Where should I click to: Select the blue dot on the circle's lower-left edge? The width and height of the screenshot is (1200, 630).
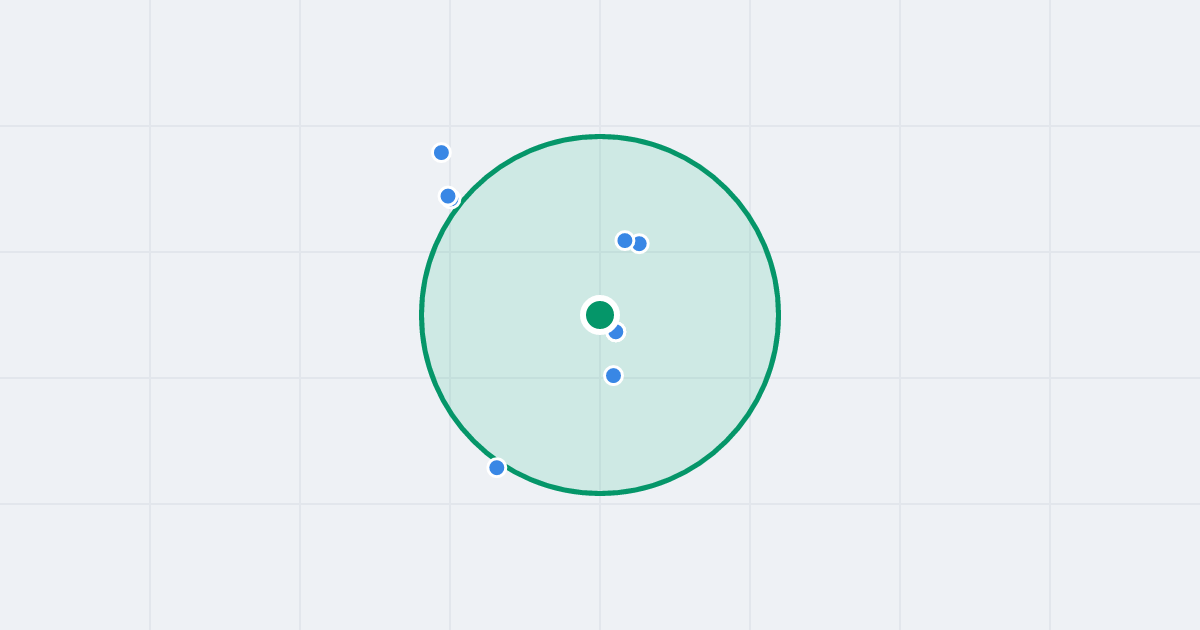[x=497, y=468]
